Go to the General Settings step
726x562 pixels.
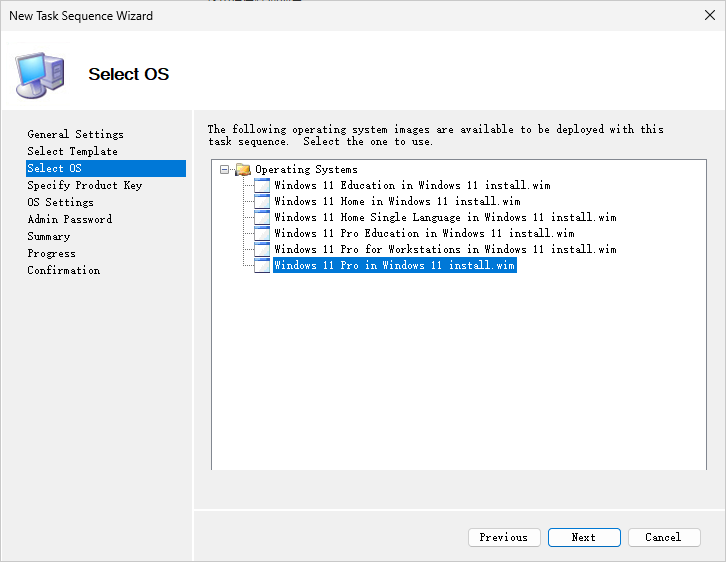[76, 134]
